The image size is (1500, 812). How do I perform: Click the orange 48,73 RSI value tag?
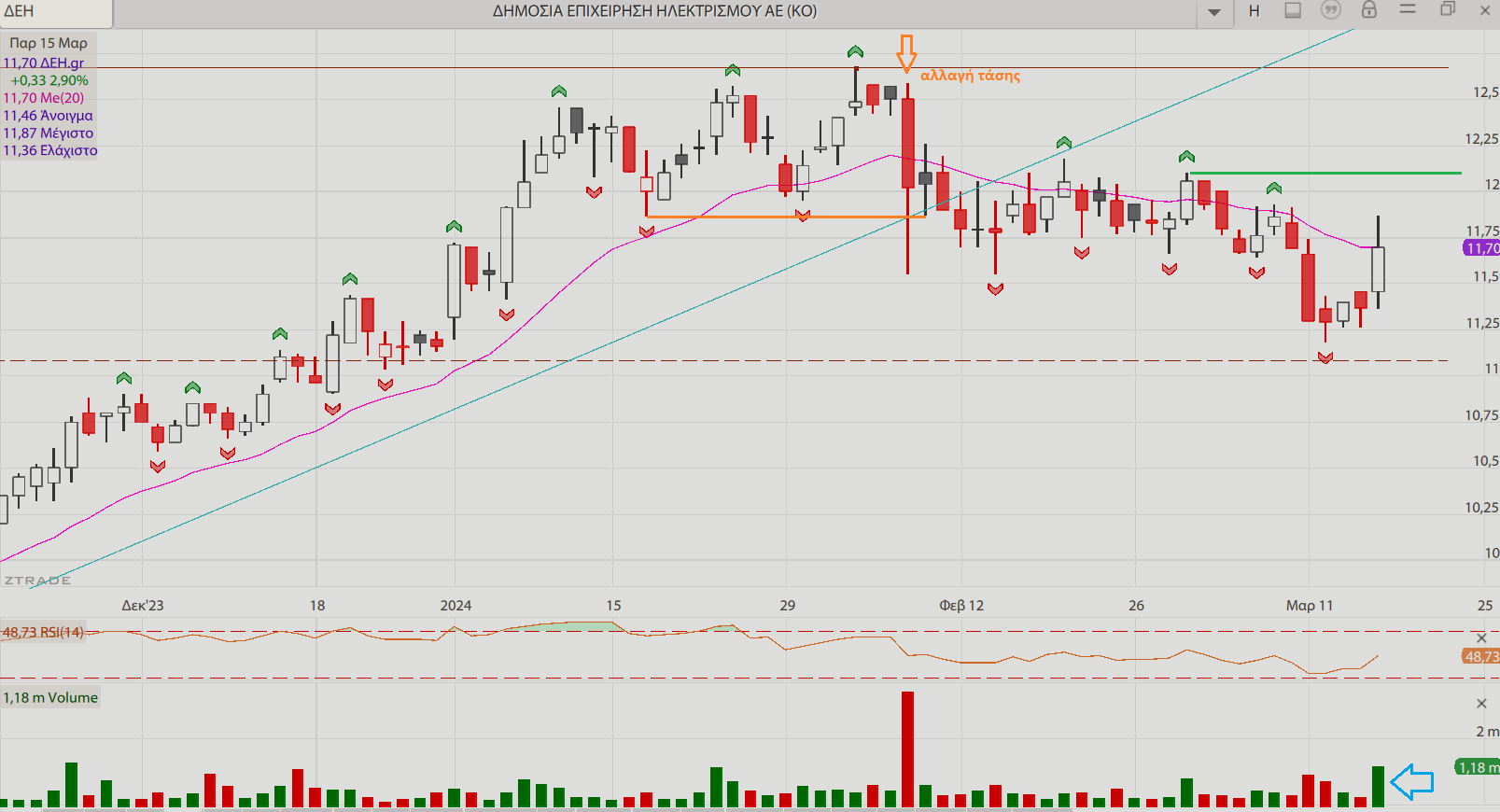[1481, 657]
